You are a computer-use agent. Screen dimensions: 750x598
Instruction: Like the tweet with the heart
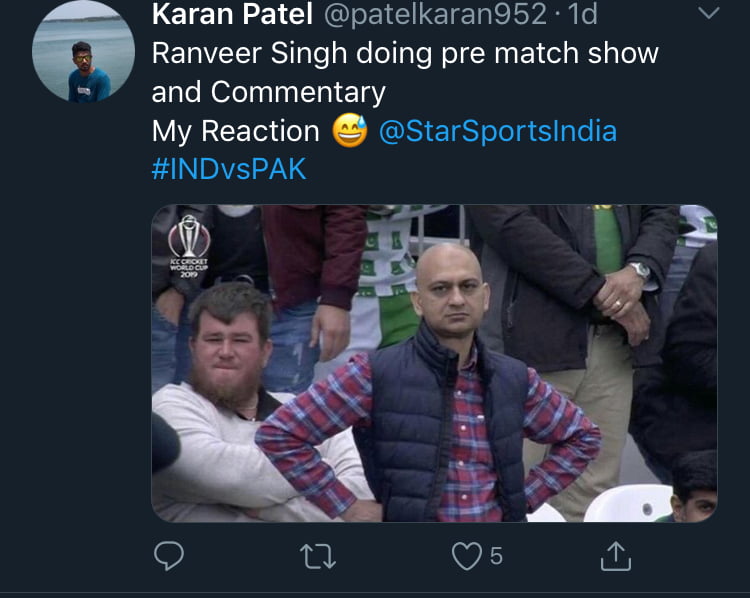[467, 556]
